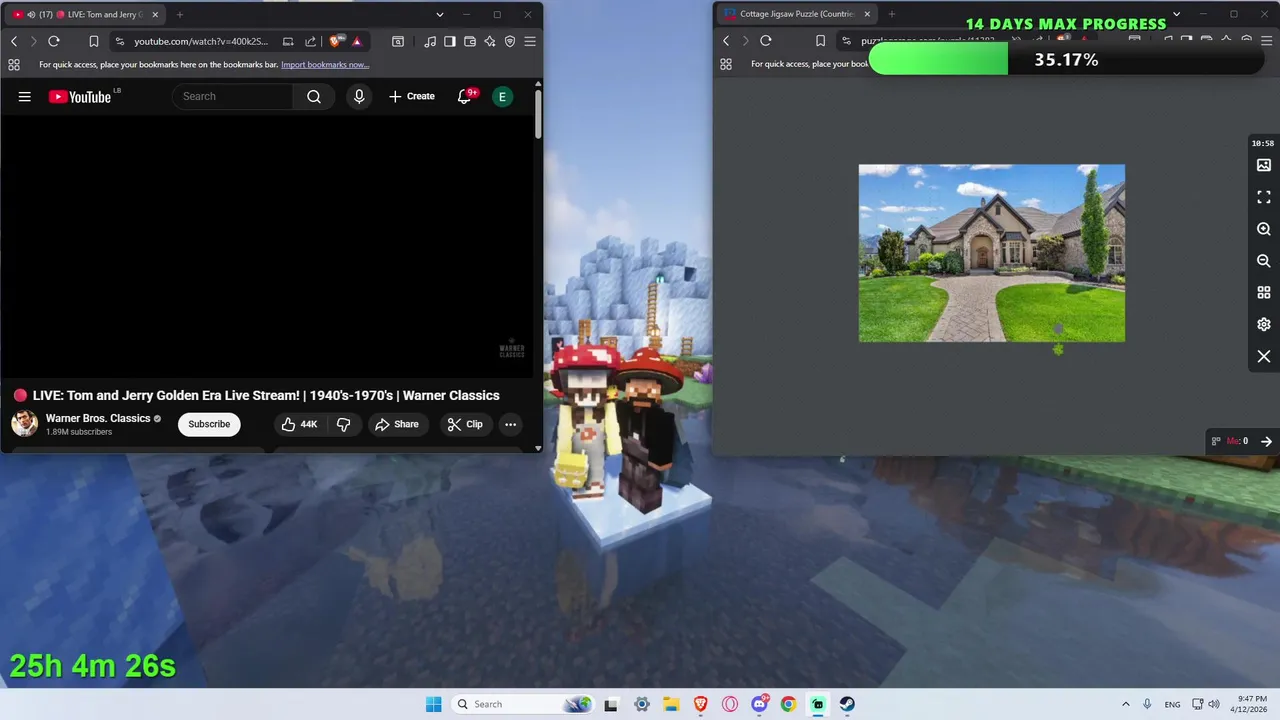
Task: Zoom out on the jigsaw puzzle
Action: pos(1264,261)
